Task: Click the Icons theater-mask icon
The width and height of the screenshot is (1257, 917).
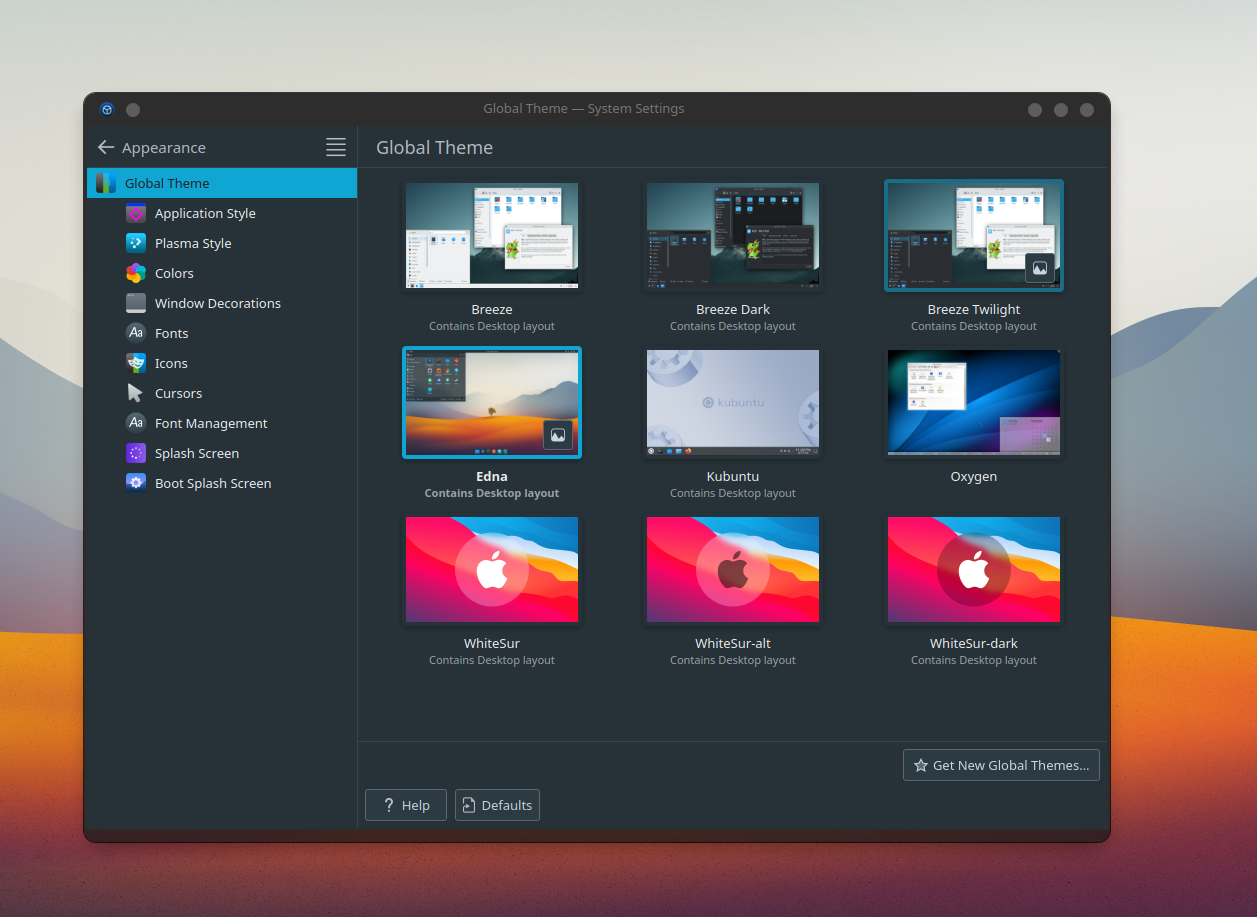Action: point(136,363)
